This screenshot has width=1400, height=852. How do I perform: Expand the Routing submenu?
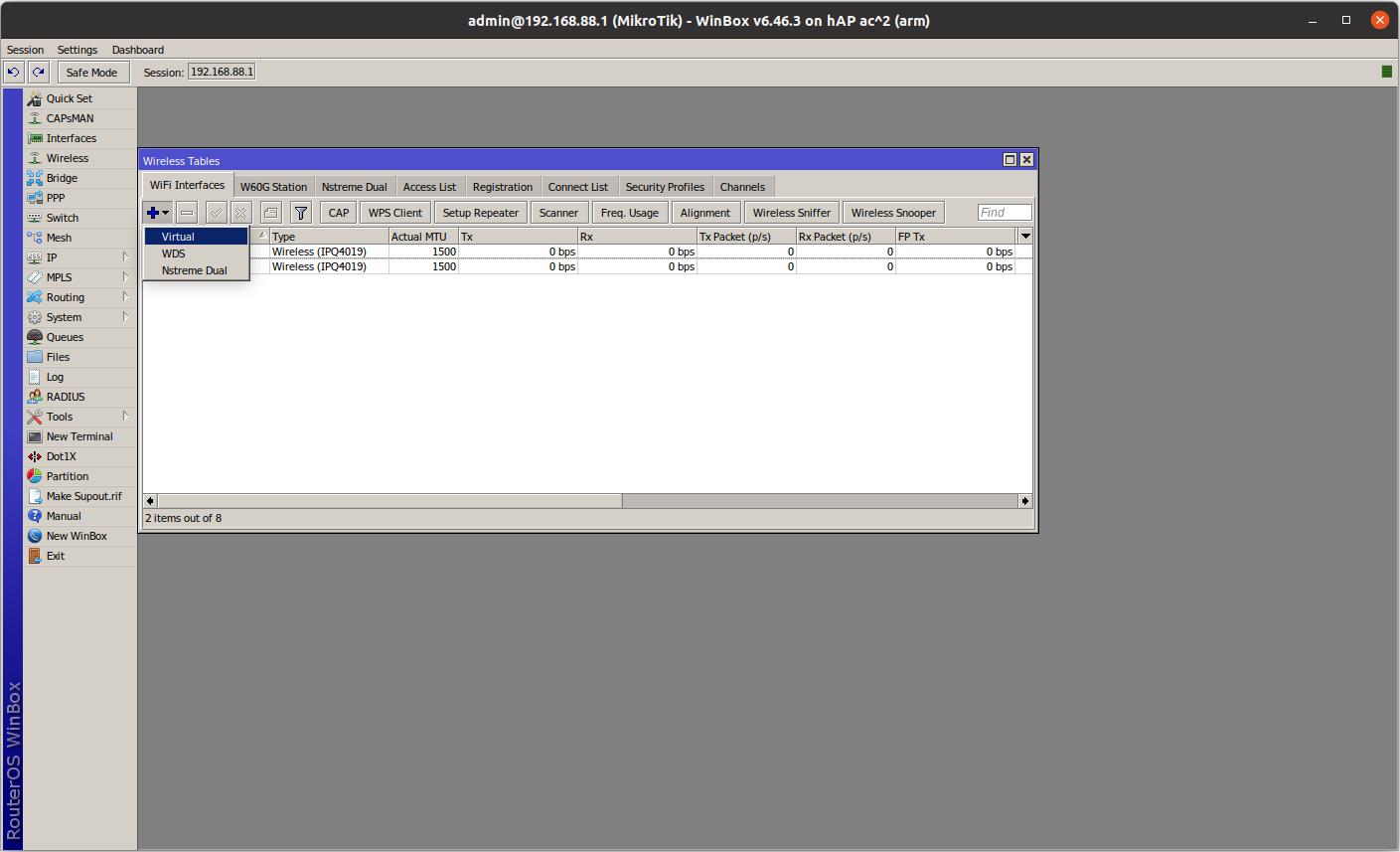point(125,297)
